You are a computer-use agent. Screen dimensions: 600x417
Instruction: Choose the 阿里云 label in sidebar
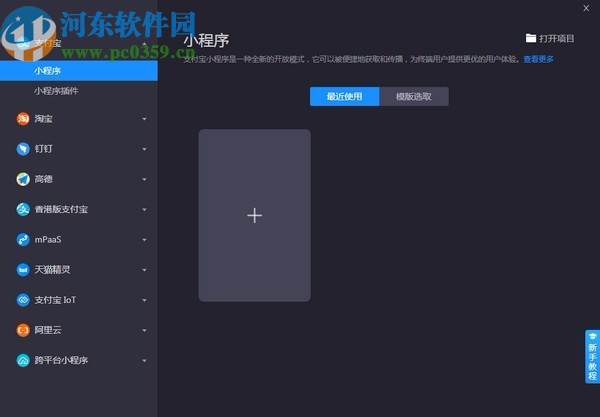48,330
